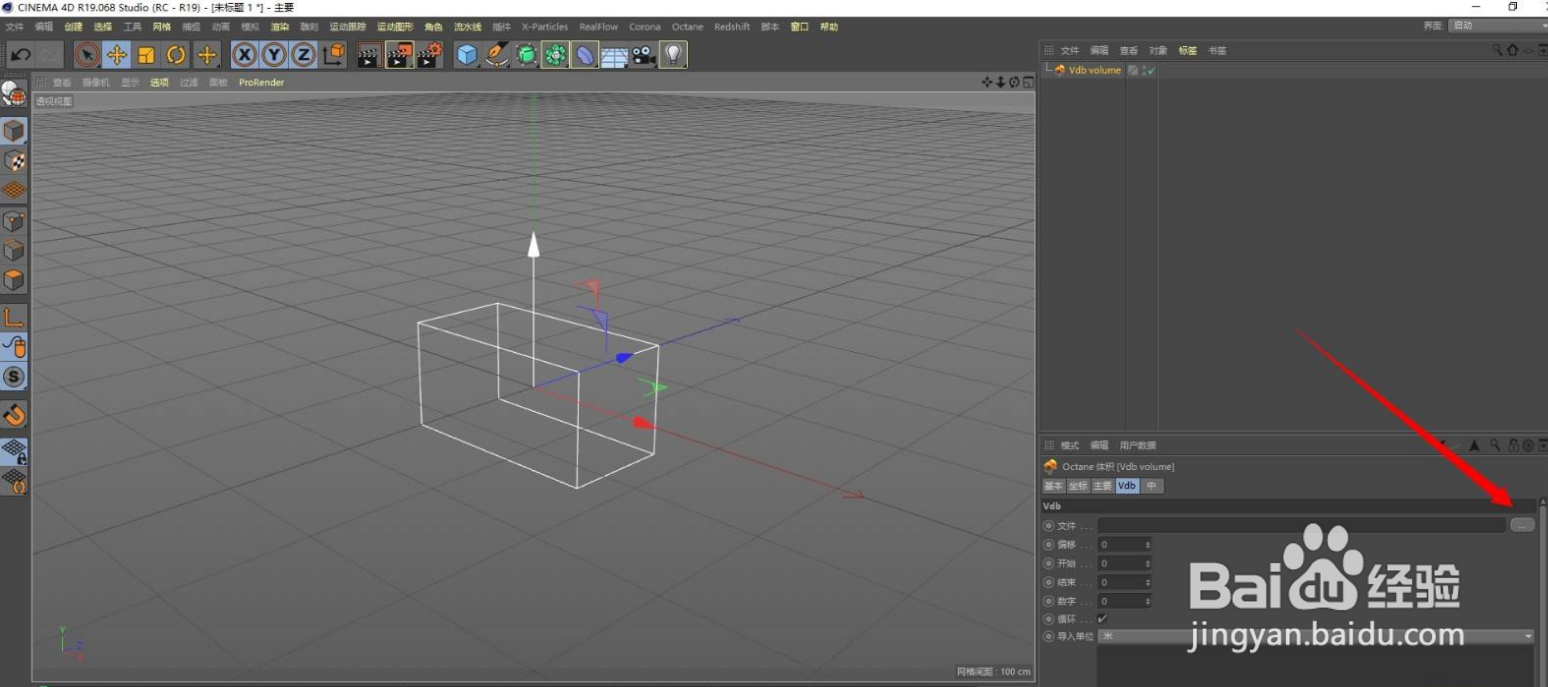Toggle Locked Workplane icon
Viewport: 1548px width, 687px height.
point(14,451)
